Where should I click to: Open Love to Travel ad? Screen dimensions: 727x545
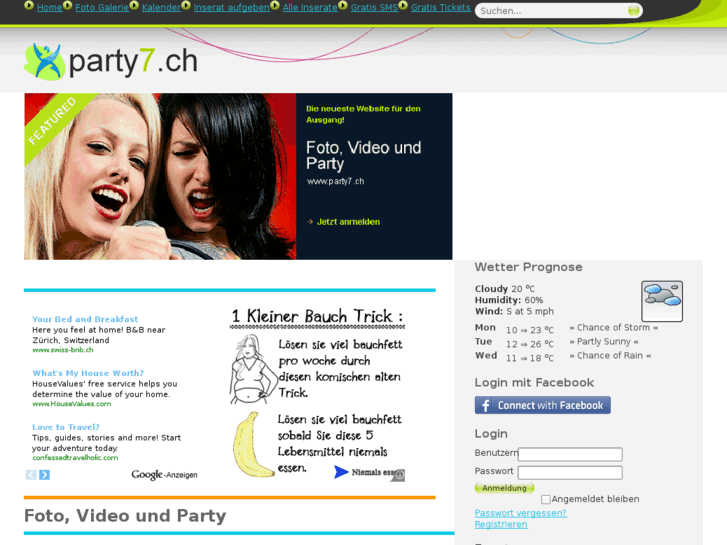pyautogui.click(x=66, y=427)
